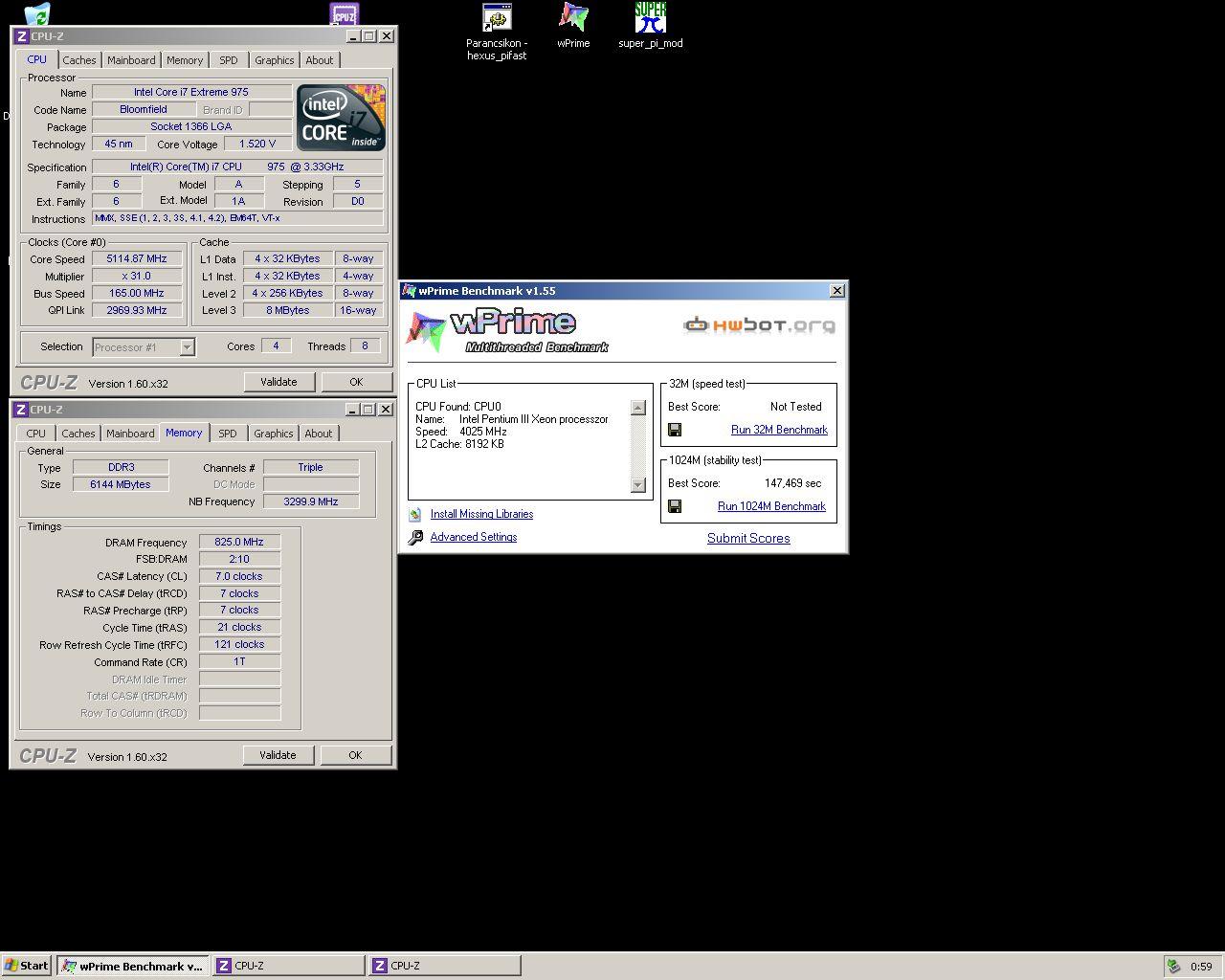Viewport: 1225px width, 980px height.
Task: Click the wPrime window title bar icon
Action: point(410,291)
